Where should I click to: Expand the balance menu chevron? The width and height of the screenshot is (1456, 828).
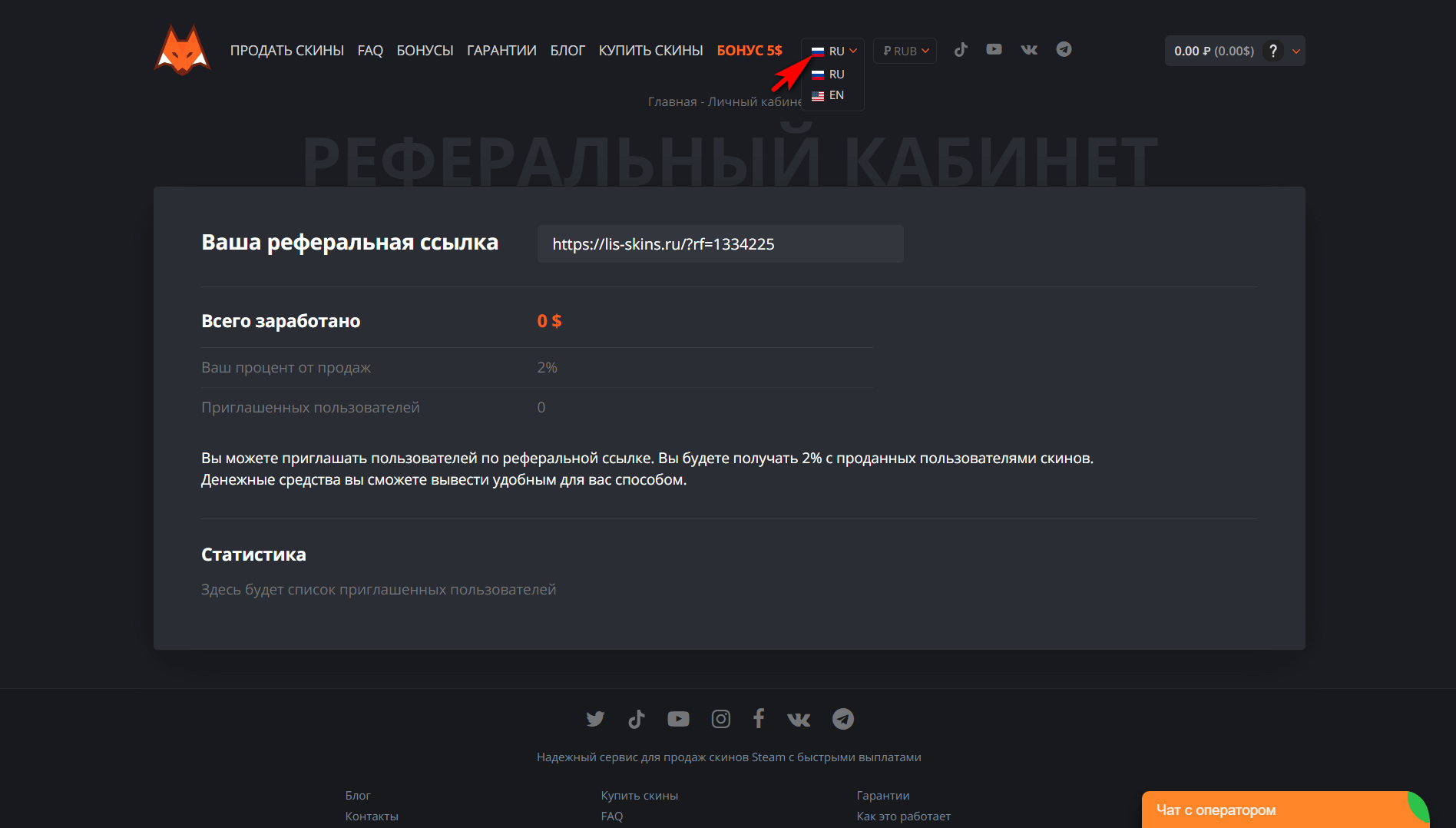(1296, 51)
